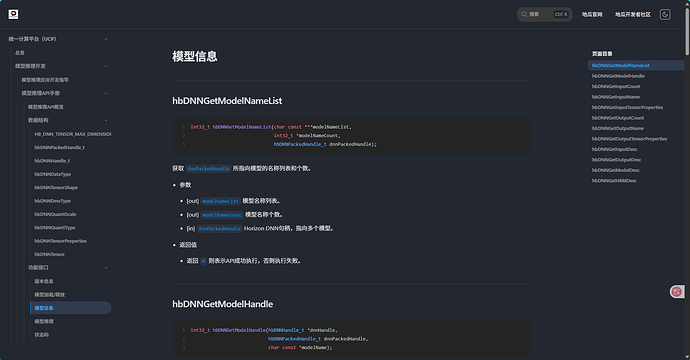Screen dimensions: 690x360
Task: Collapse the 模型推理API手册 chevron
Action: [x=106, y=93]
